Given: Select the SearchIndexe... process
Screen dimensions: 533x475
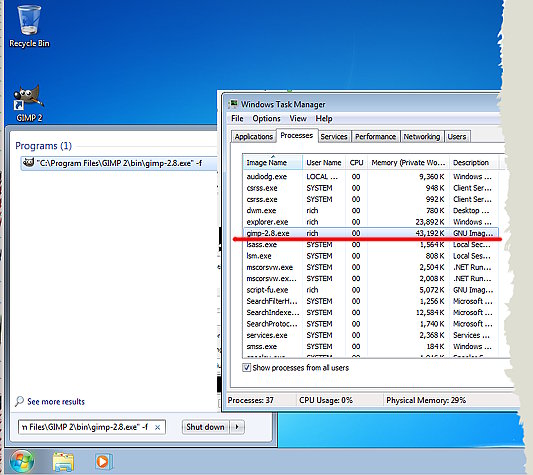Looking at the screenshot, I should (371, 312).
